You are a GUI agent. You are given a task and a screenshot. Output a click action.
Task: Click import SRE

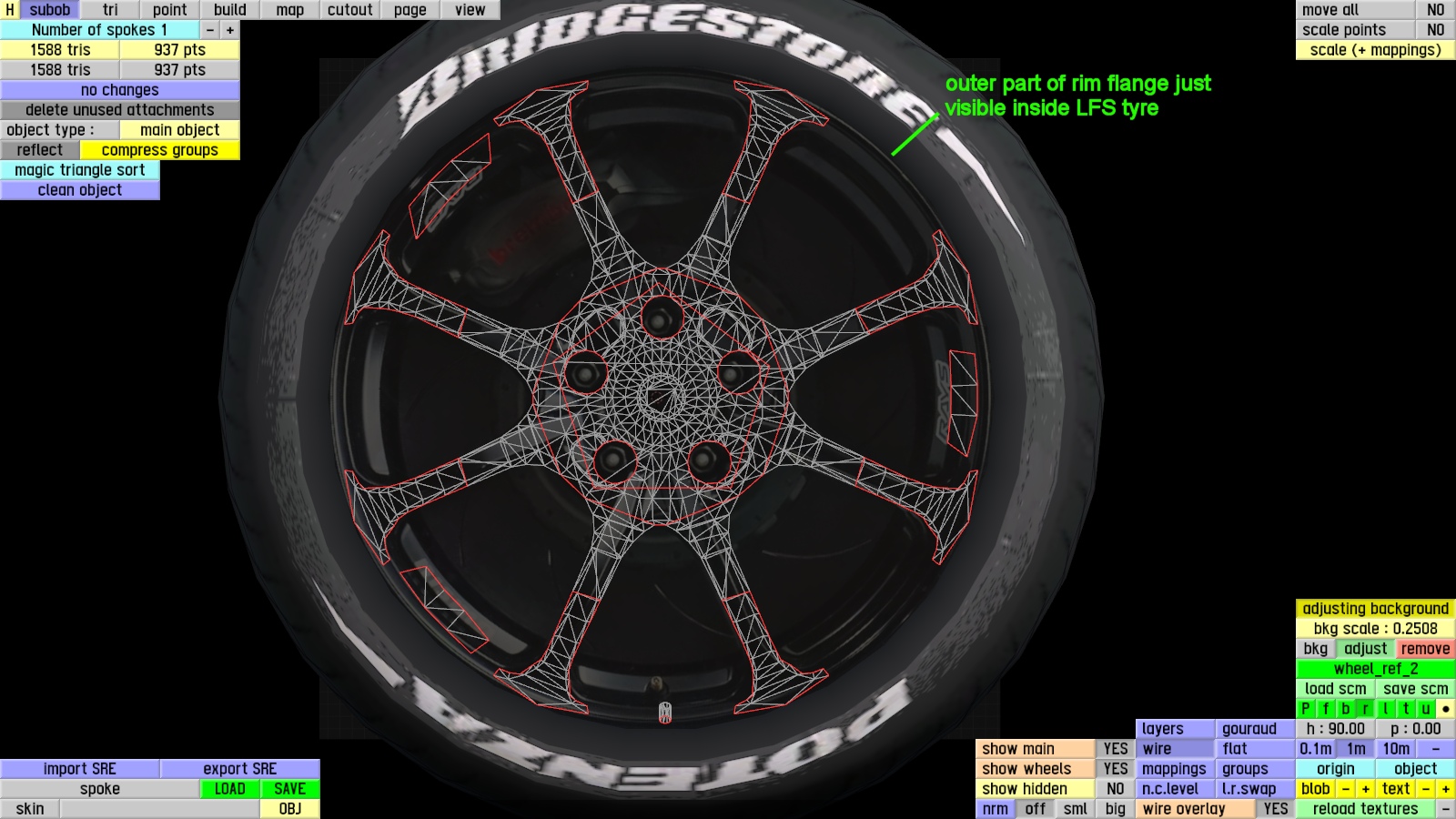click(80, 769)
